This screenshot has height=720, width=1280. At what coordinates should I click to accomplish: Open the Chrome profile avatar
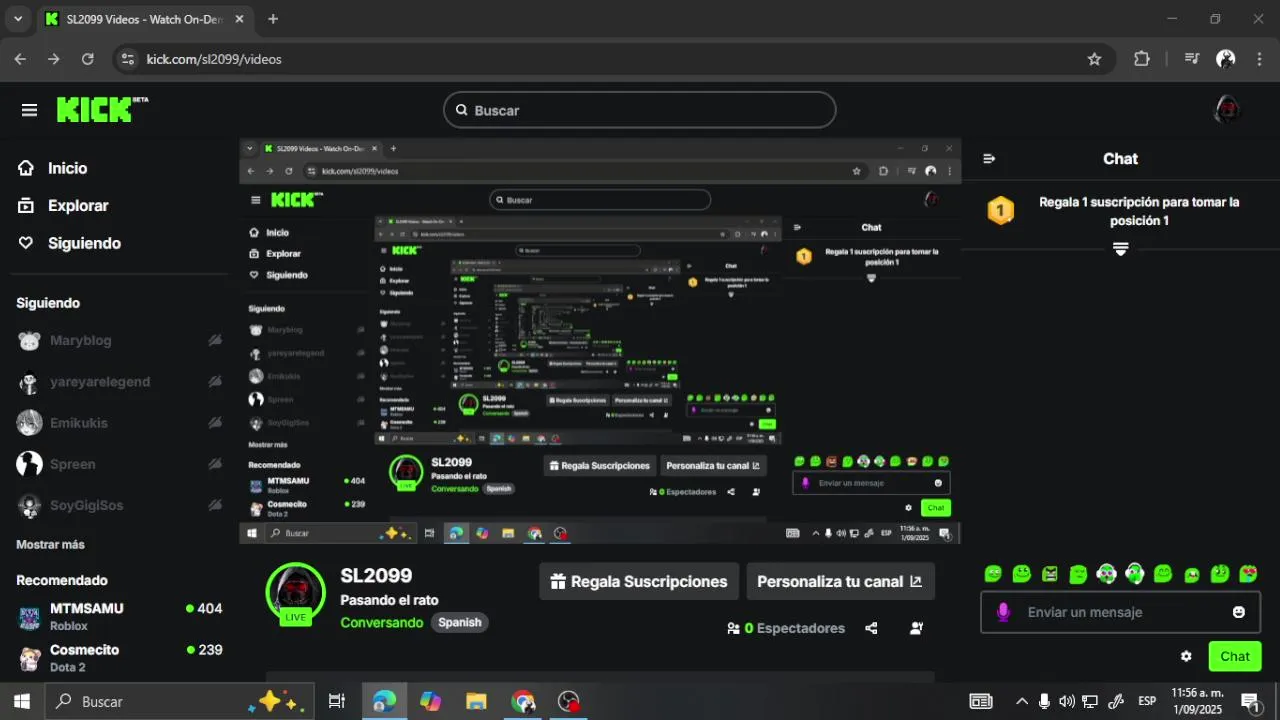[1226, 59]
